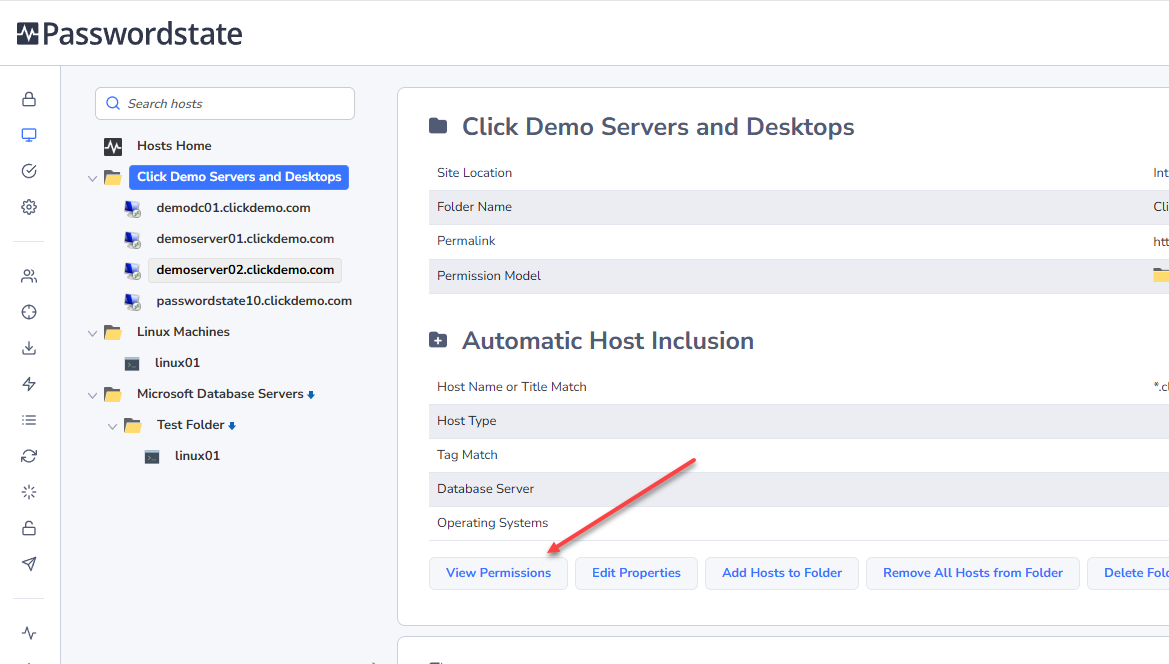This screenshot has width=1169, height=664.
Task: Open the padlock Passwords icon in sidebar
Action: [x=29, y=99]
